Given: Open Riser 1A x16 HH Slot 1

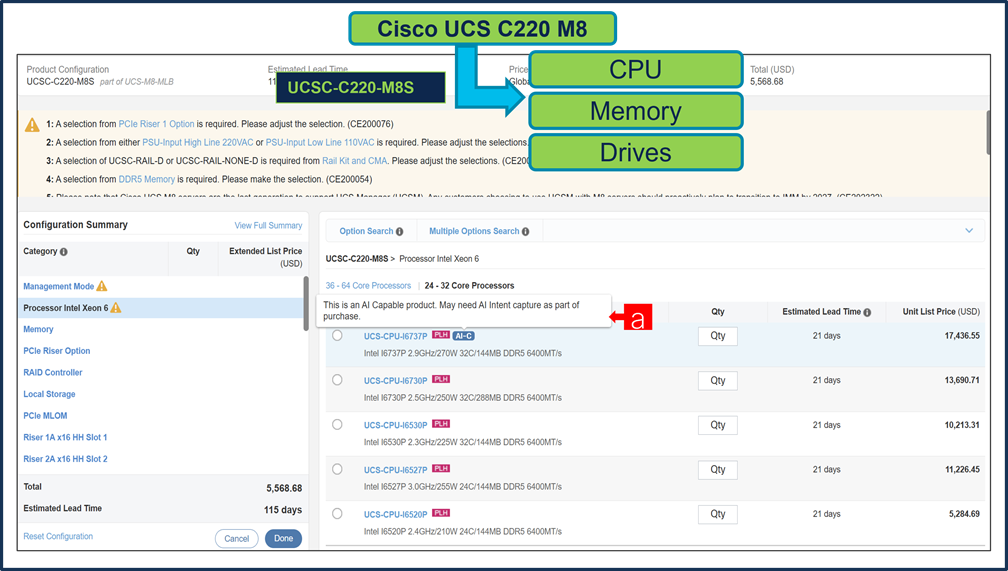Looking at the screenshot, I should click(65, 437).
